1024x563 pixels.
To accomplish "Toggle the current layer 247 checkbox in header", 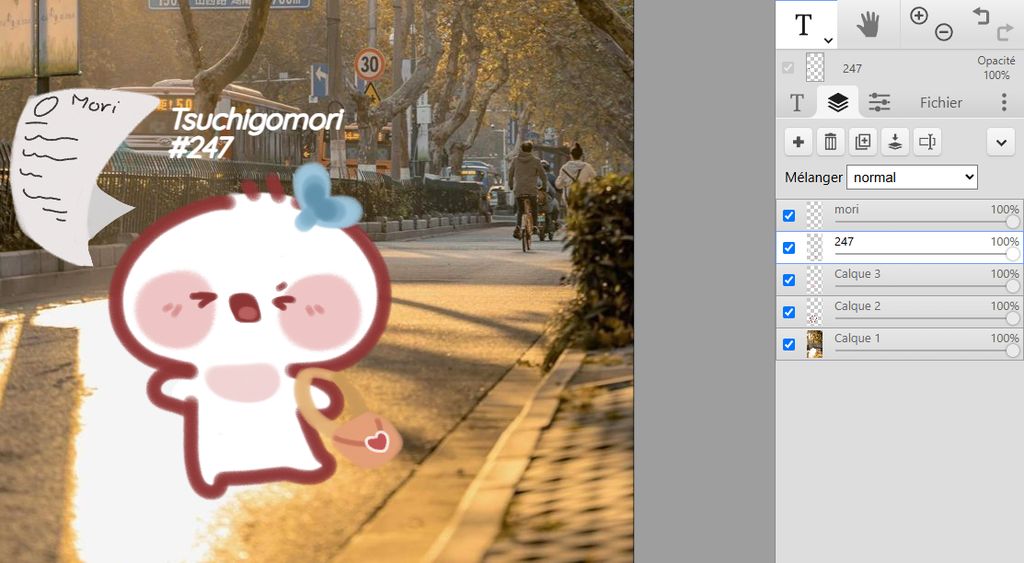I will coord(788,68).
